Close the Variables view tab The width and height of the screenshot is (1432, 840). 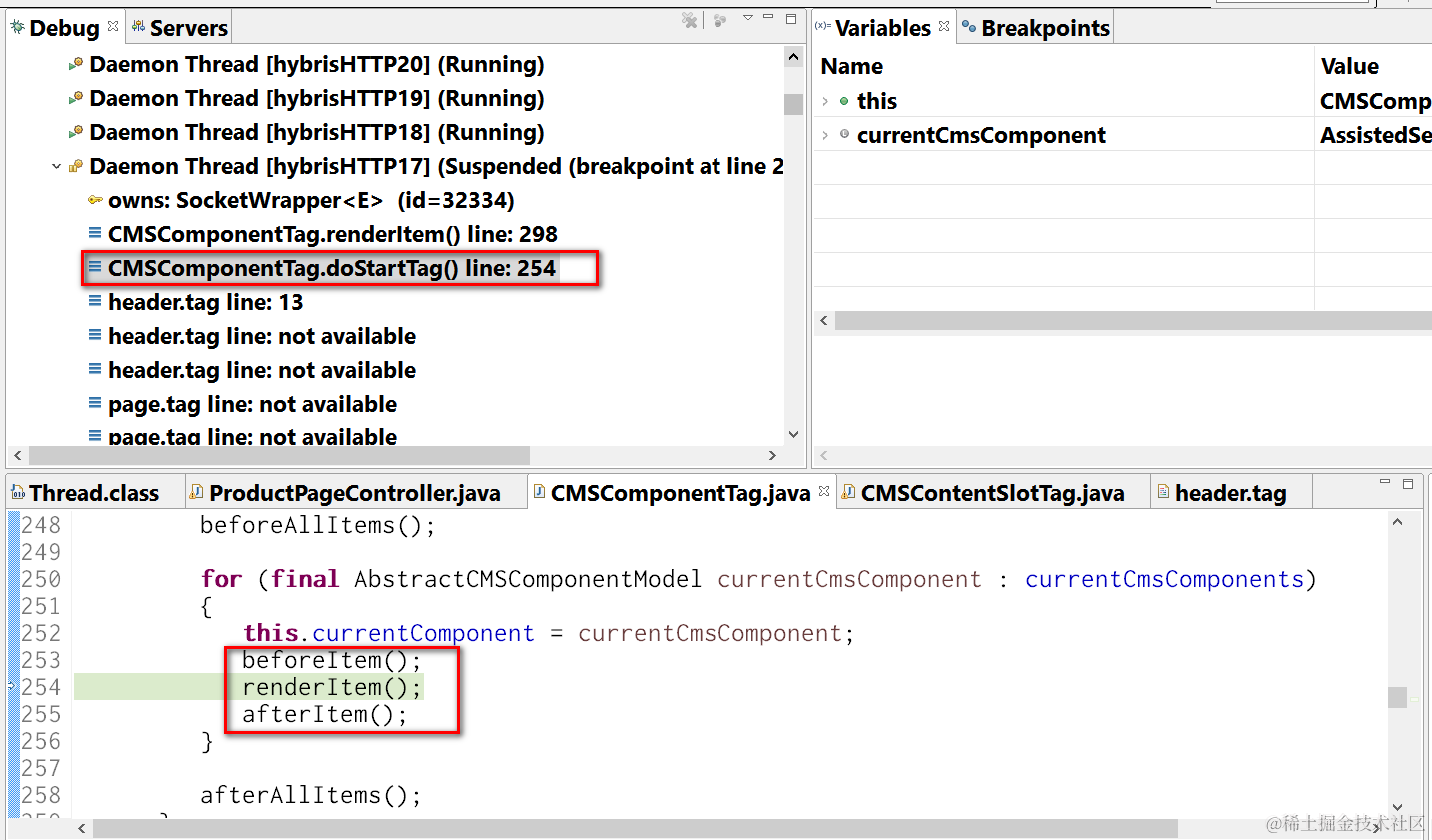click(x=944, y=26)
